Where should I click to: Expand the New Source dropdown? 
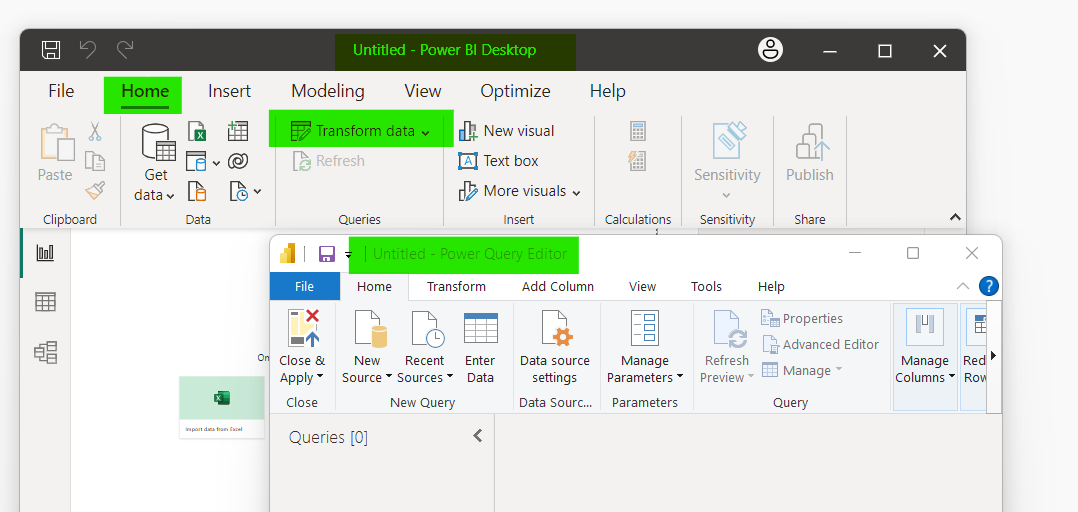point(388,377)
